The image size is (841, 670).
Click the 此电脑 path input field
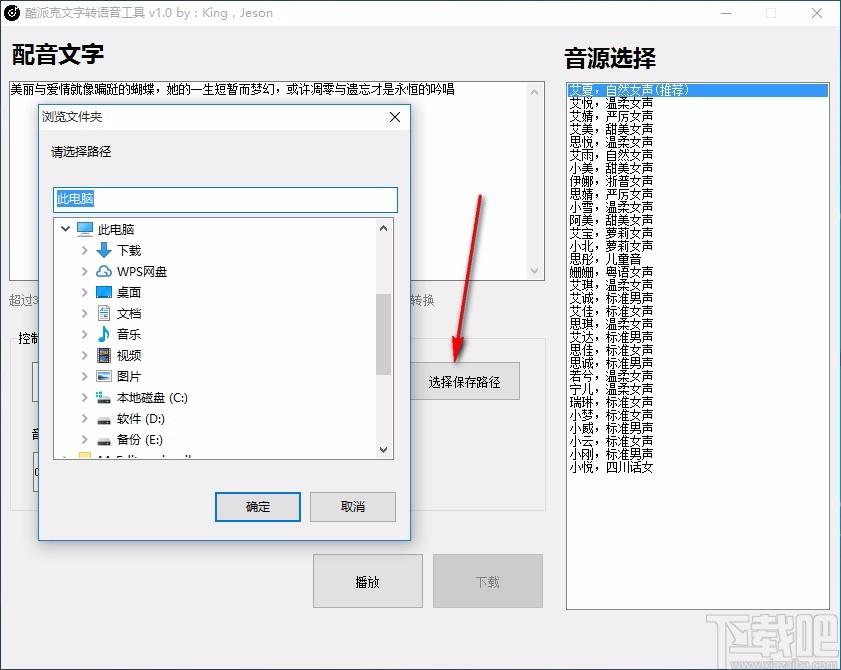pyautogui.click(x=225, y=199)
